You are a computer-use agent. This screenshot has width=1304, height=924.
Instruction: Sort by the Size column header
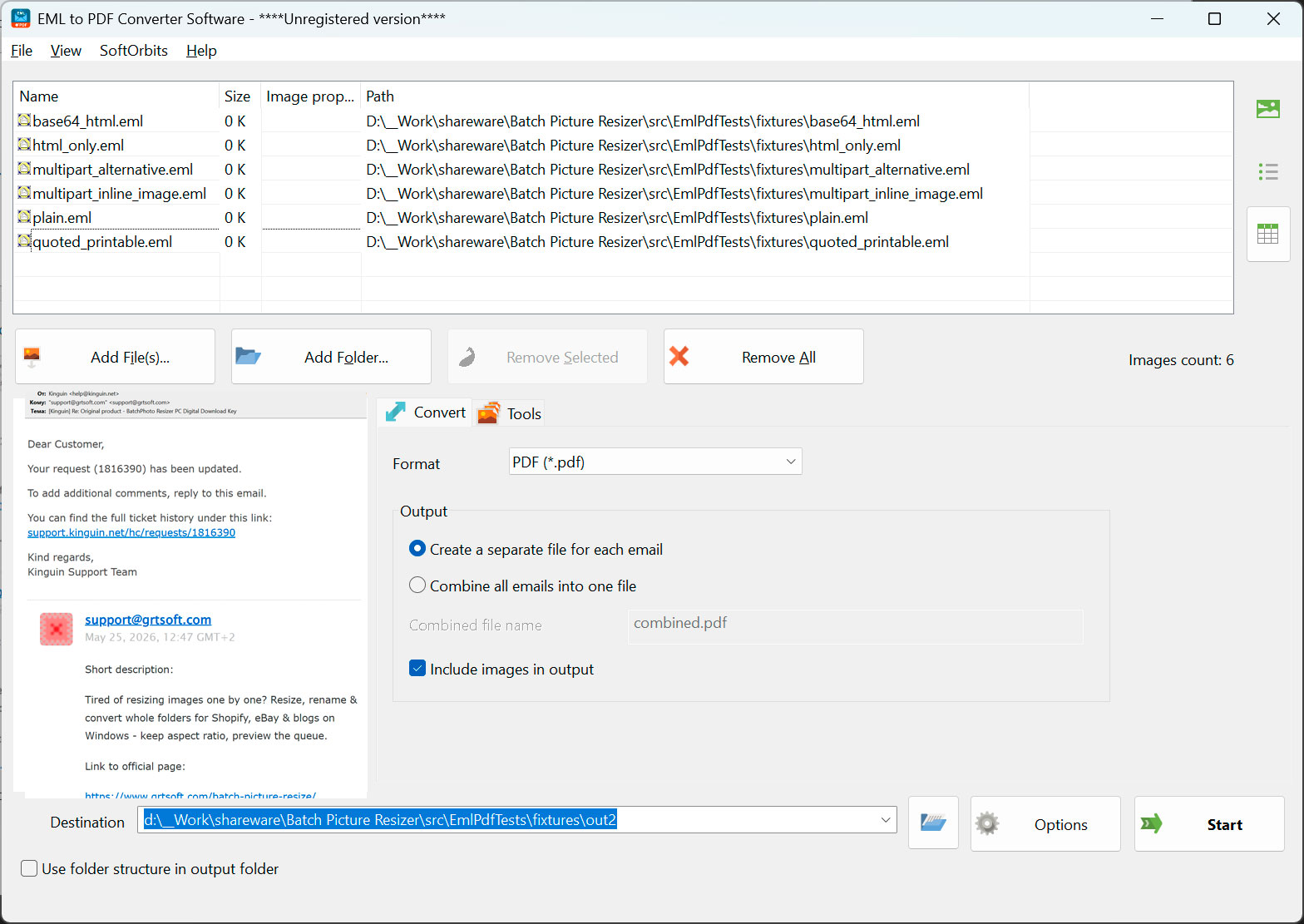tap(240, 96)
